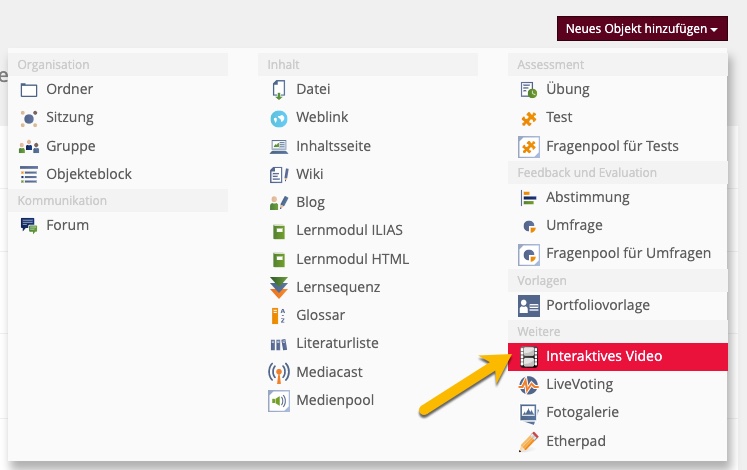The image size is (747, 470).
Task: Add a new Test object
Action: click(559, 118)
